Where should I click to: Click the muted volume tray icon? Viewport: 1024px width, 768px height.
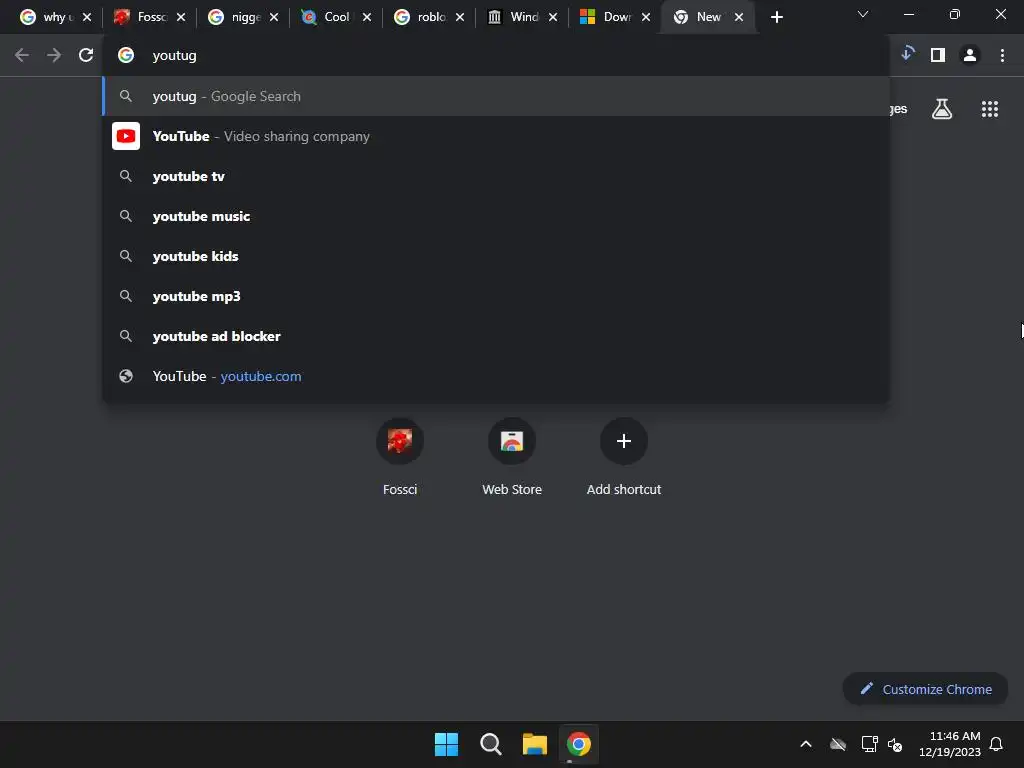coord(895,744)
